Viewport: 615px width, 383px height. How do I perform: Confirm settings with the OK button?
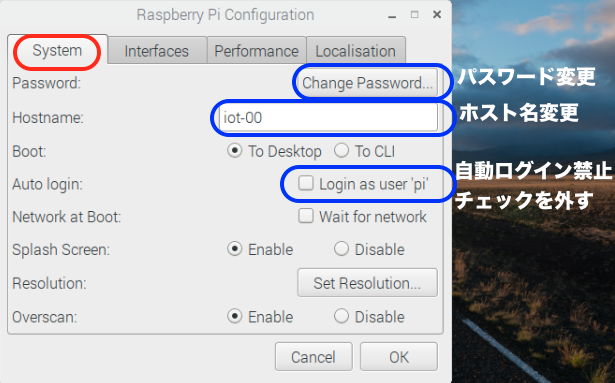(x=399, y=357)
